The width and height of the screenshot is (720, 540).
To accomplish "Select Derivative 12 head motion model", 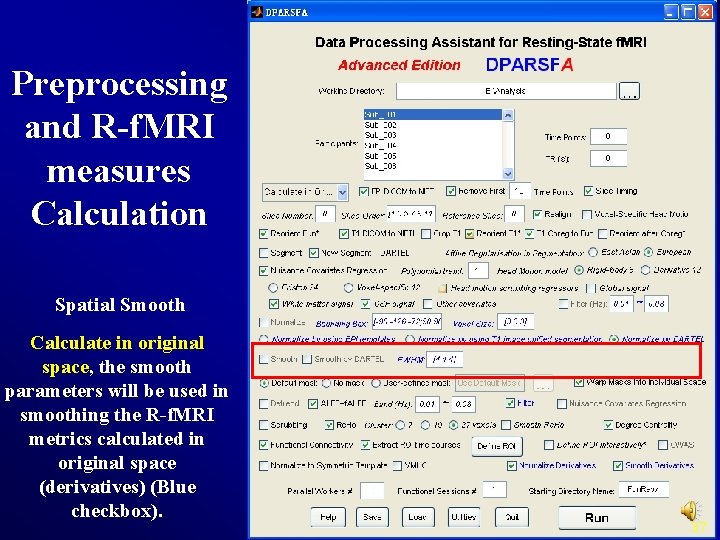I will pos(645,270).
